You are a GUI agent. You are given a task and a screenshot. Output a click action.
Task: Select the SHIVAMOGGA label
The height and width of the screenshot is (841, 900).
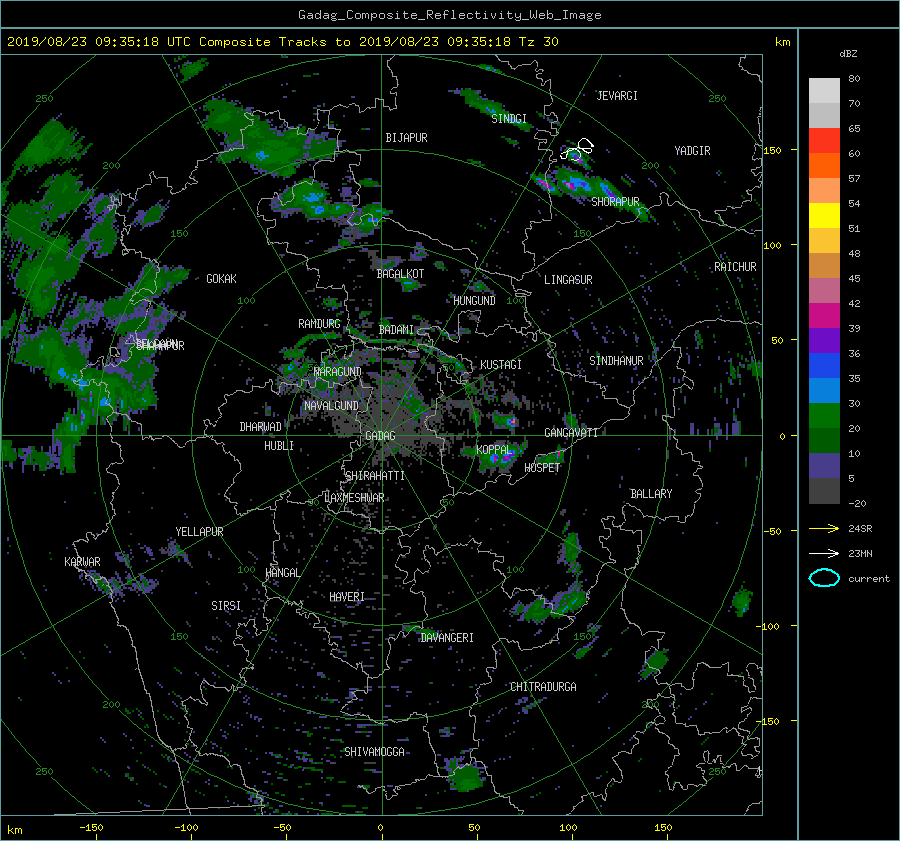click(374, 752)
